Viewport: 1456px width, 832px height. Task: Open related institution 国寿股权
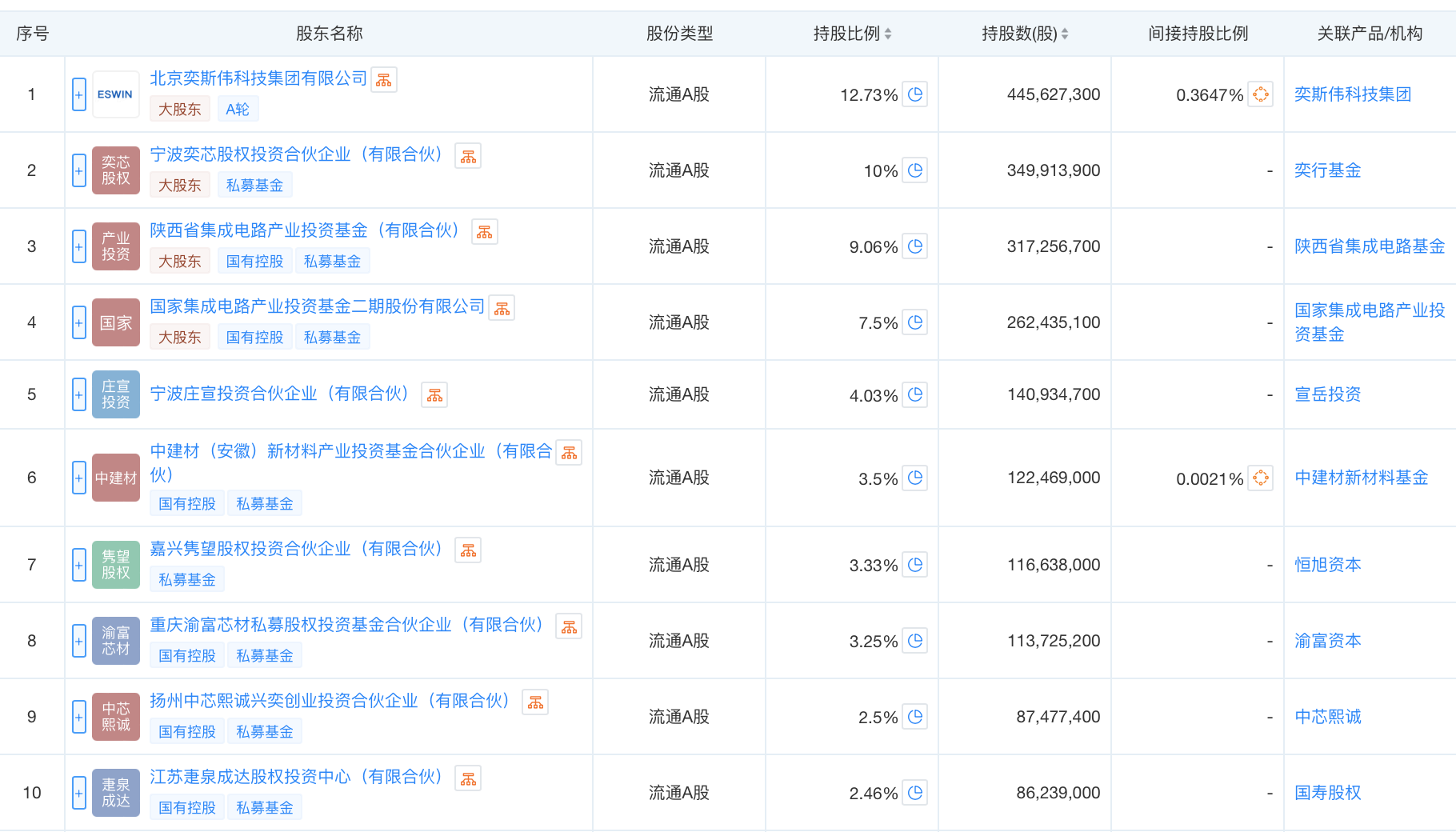[1328, 793]
